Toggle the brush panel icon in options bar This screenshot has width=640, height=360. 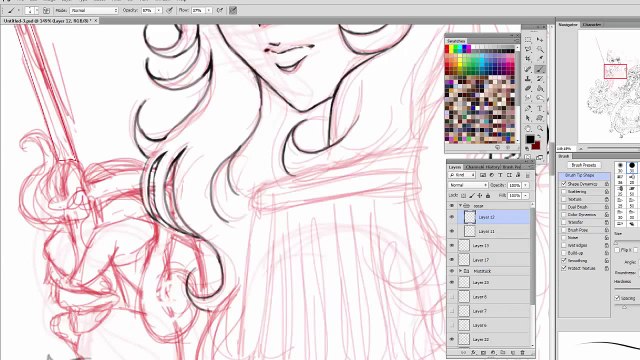point(47,10)
